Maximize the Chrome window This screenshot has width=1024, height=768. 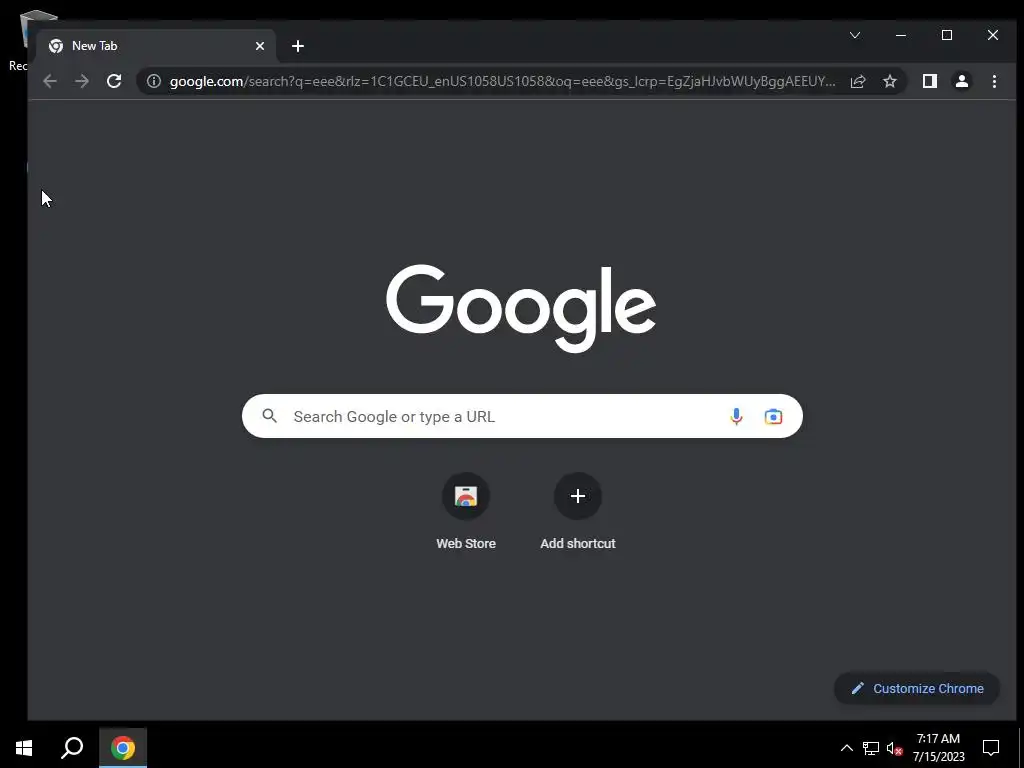(947, 35)
